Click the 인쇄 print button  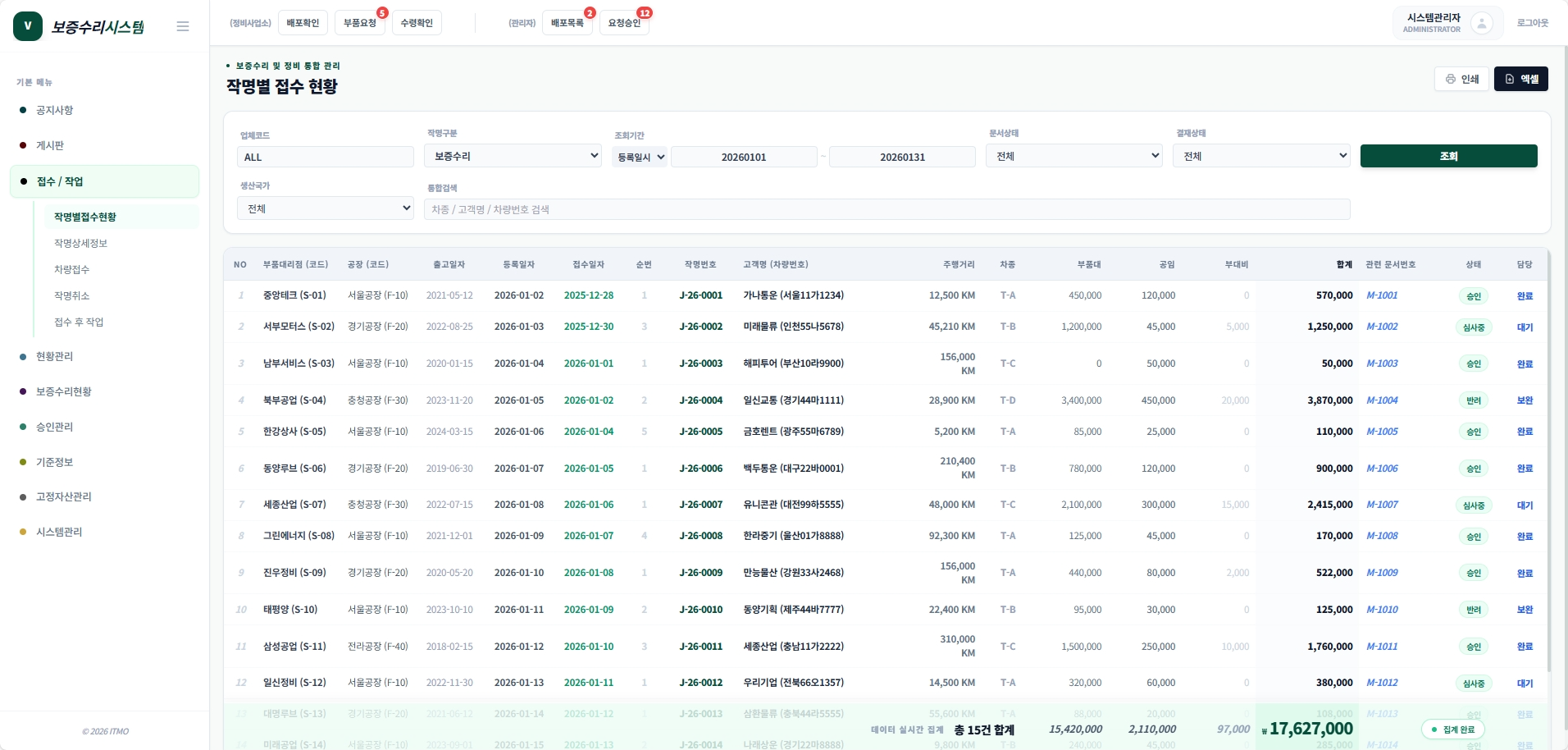pyautogui.click(x=1461, y=79)
